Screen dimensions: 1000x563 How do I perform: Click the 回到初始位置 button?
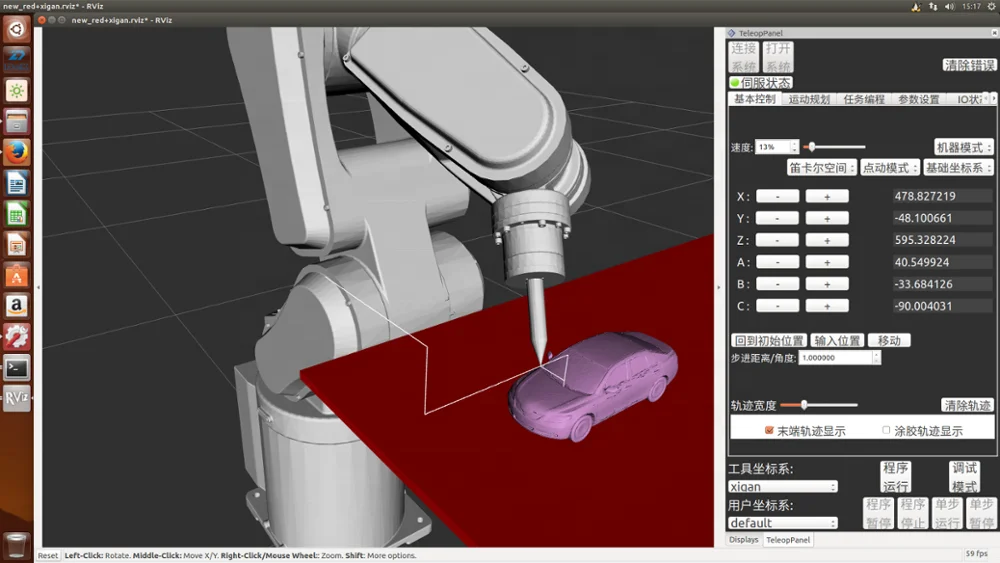[769, 340]
